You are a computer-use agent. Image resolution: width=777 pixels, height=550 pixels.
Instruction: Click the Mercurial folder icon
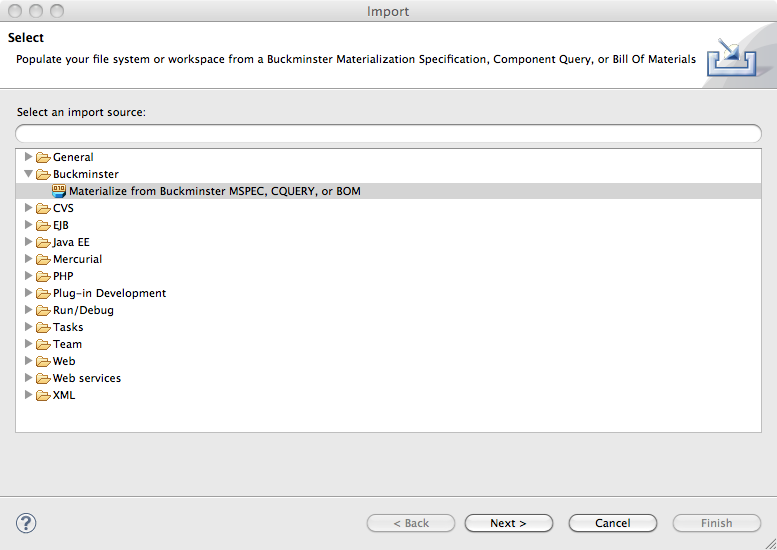pos(43,260)
